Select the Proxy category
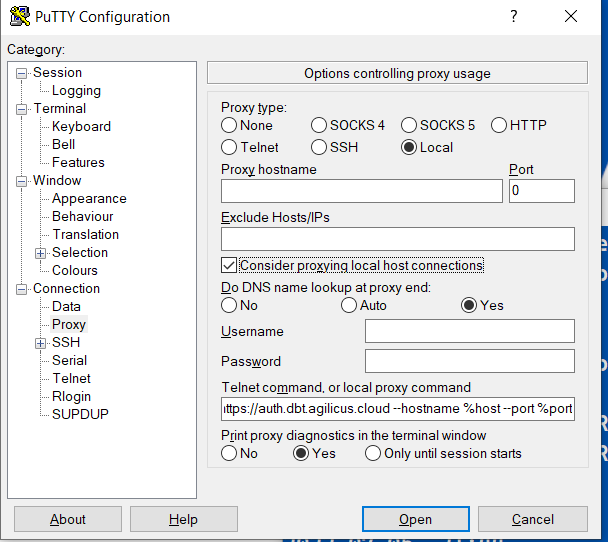 click(69, 325)
